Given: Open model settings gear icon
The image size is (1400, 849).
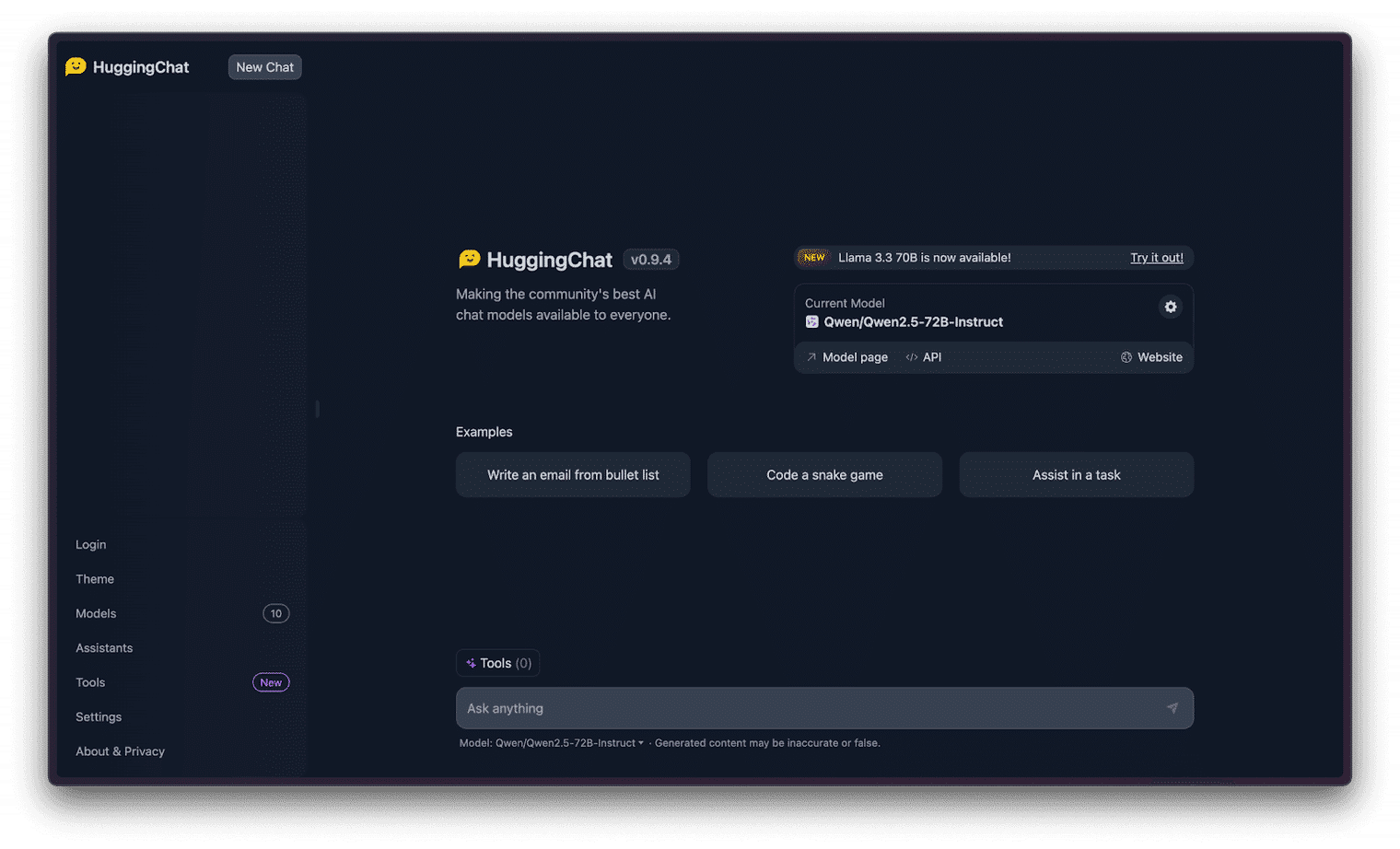Looking at the screenshot, I should [x=1170, y=307].
